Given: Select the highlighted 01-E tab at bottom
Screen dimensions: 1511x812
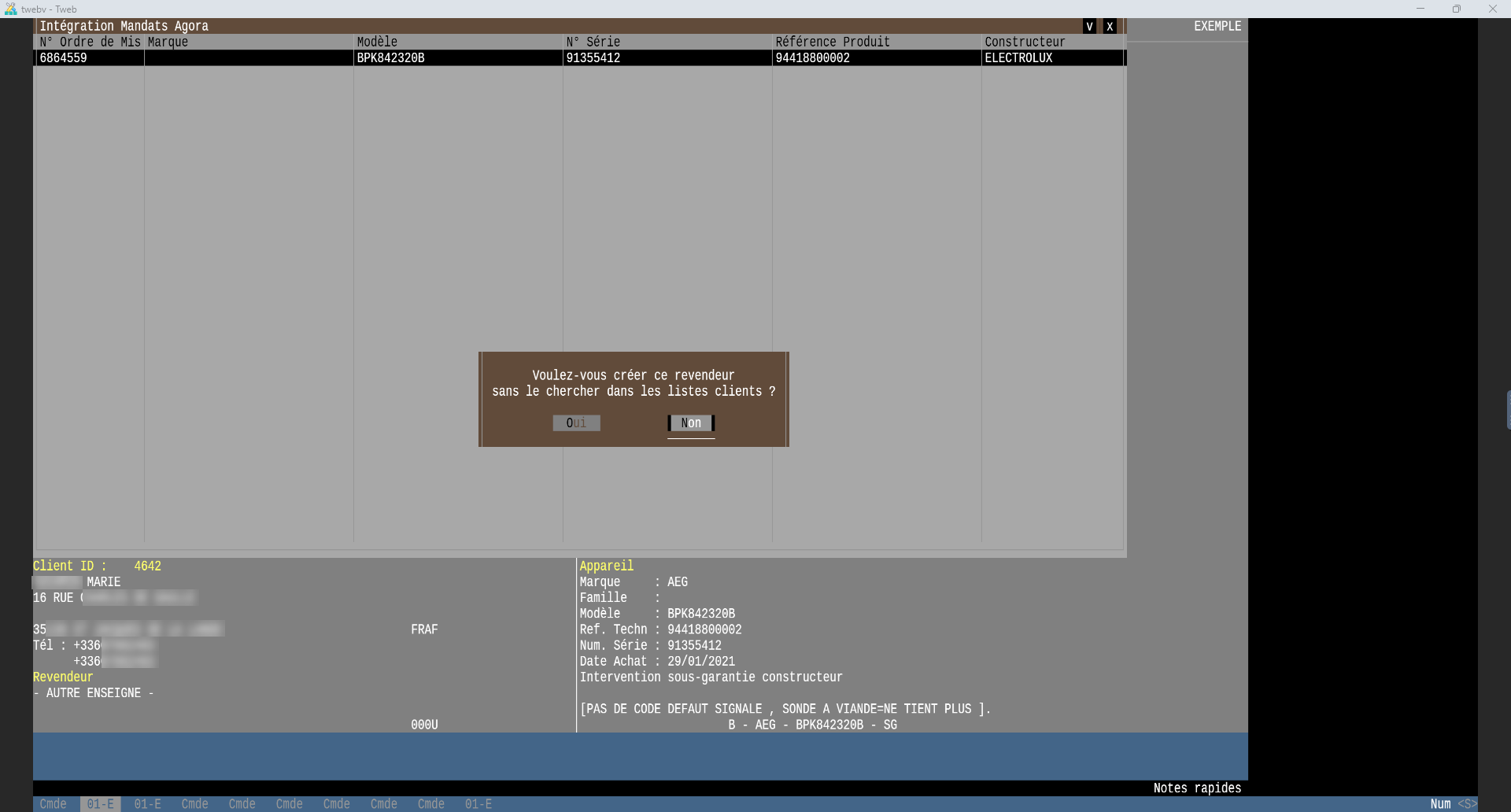Looking at the screenshot, I should (x=100, y=804).
